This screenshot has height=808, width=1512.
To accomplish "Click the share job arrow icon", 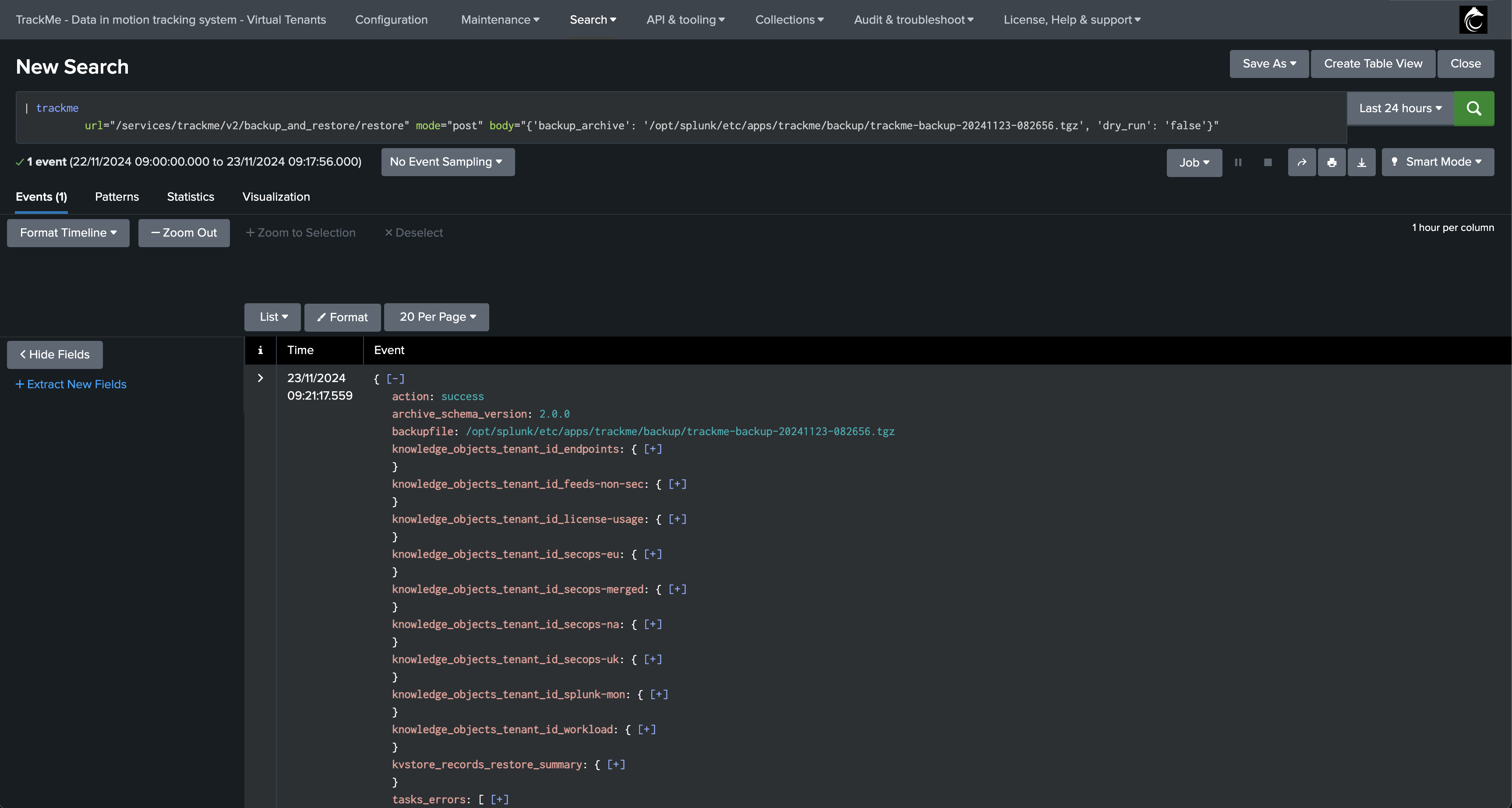I will [1301, 162].
